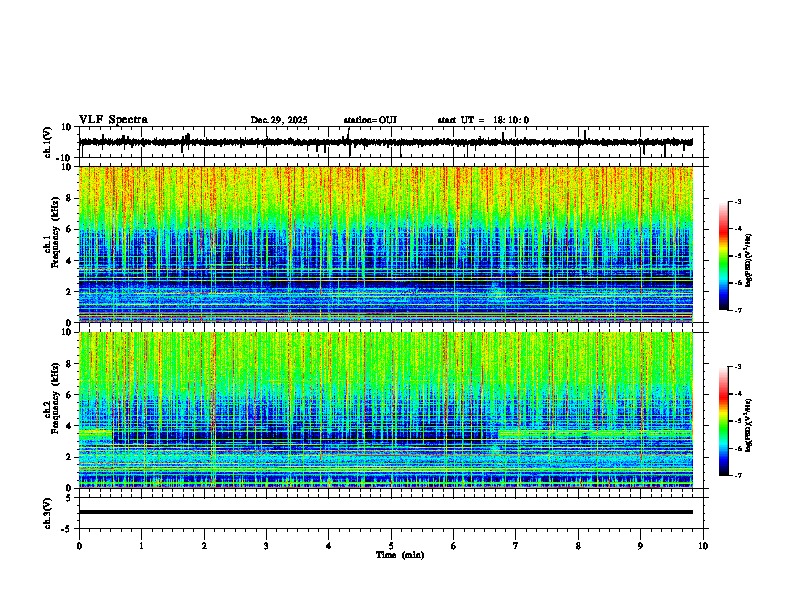Click time axis tick label "5"

pos(391,546)
